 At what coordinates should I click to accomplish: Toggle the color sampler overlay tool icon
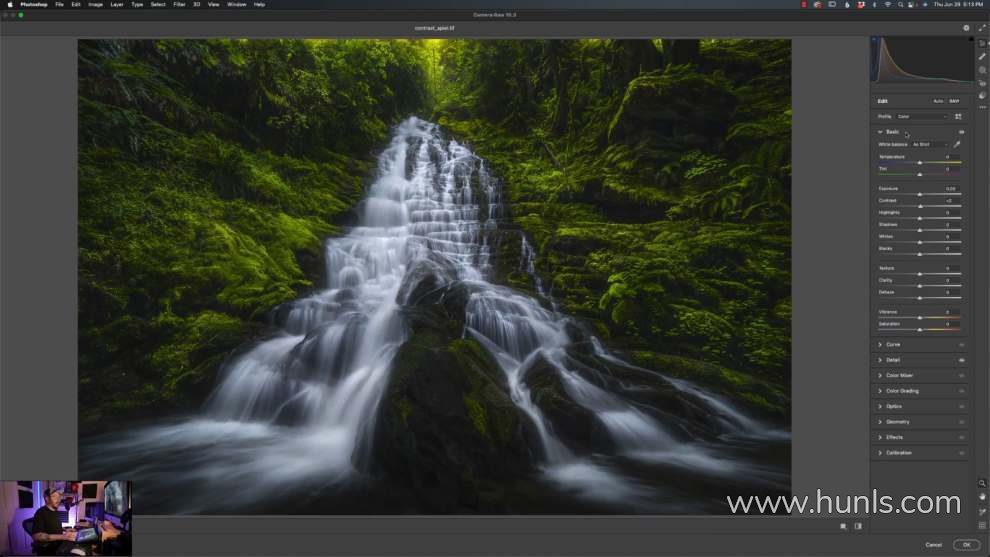click(982, 512)
